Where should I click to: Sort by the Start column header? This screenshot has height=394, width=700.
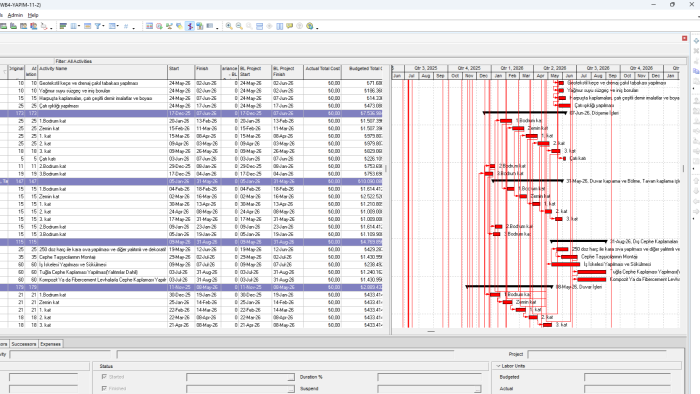click(x=181, y=72)
